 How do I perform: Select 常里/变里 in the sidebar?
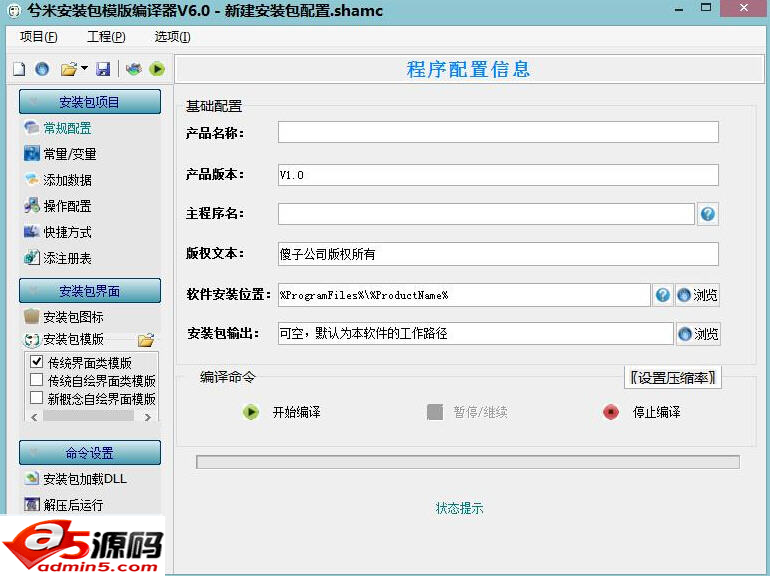(x=60, y=154)
